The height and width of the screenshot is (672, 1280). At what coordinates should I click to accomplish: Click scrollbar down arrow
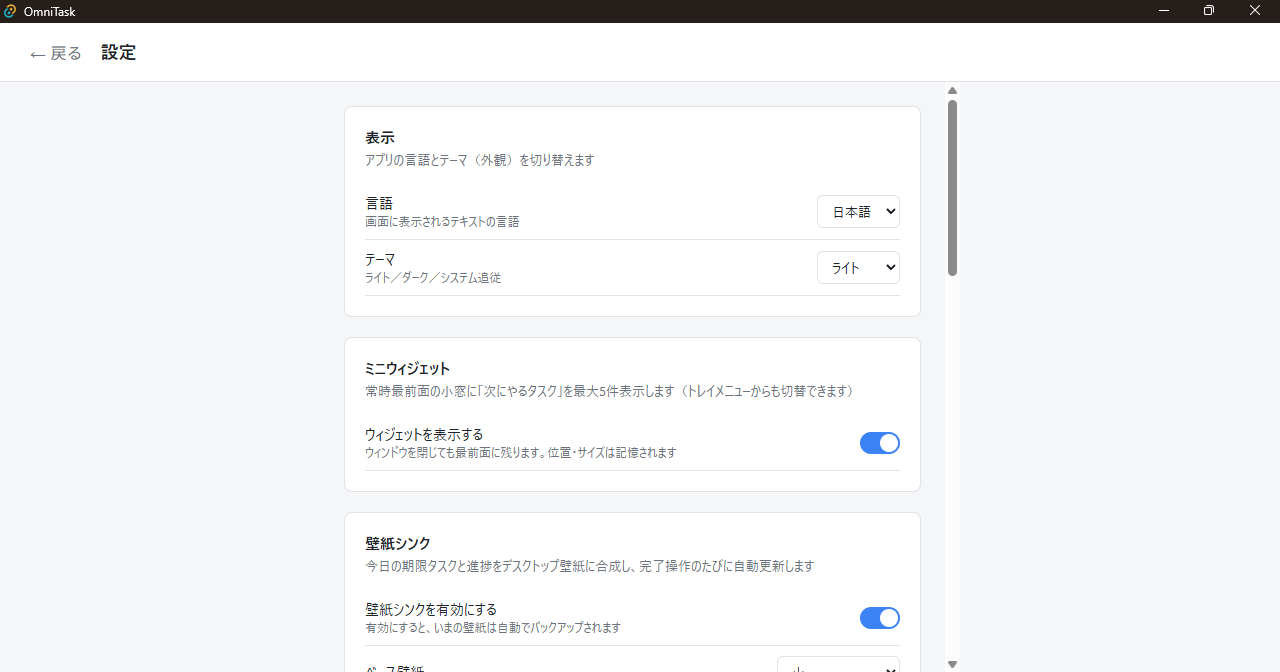coord(952,664)
